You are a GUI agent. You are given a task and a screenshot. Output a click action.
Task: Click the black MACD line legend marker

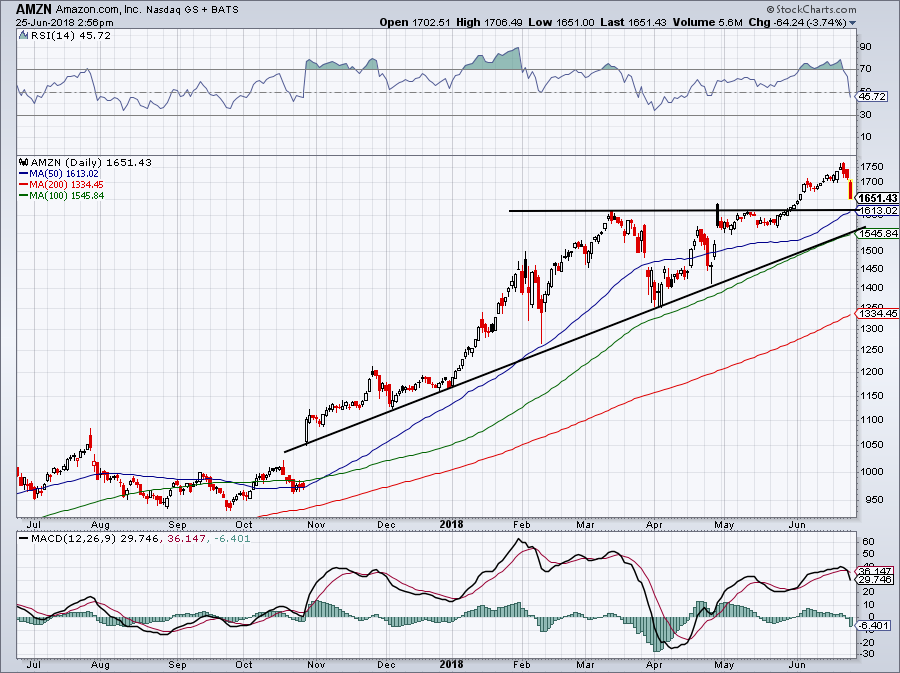pos(23,539)
